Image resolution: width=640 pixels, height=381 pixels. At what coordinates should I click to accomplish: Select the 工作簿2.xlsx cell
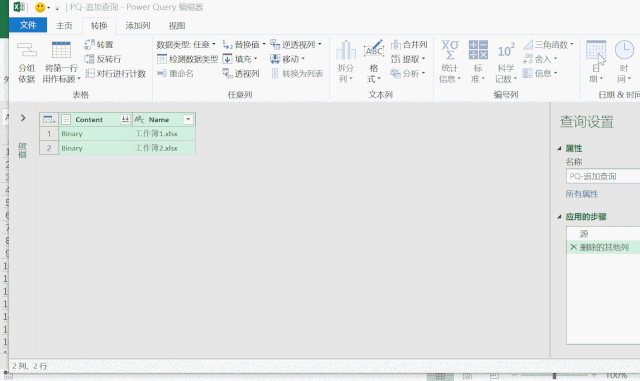point(164,148)
